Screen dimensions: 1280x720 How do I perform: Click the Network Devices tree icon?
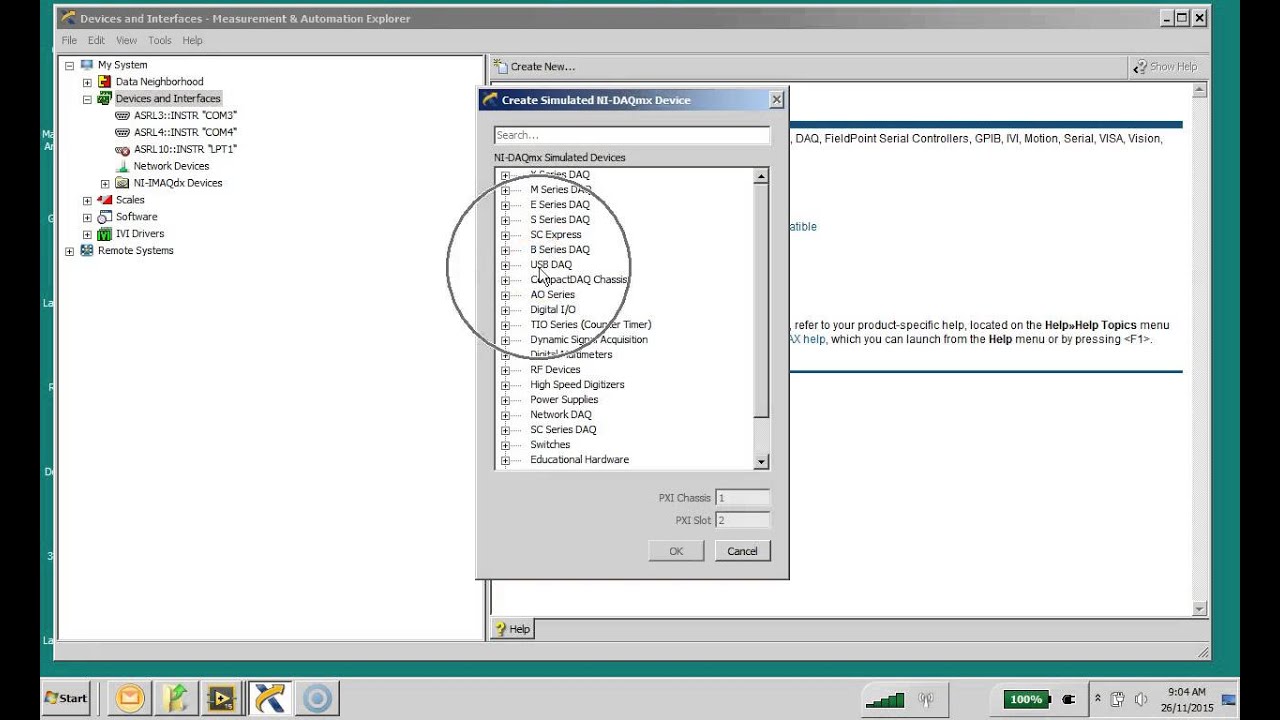(123, 167)
